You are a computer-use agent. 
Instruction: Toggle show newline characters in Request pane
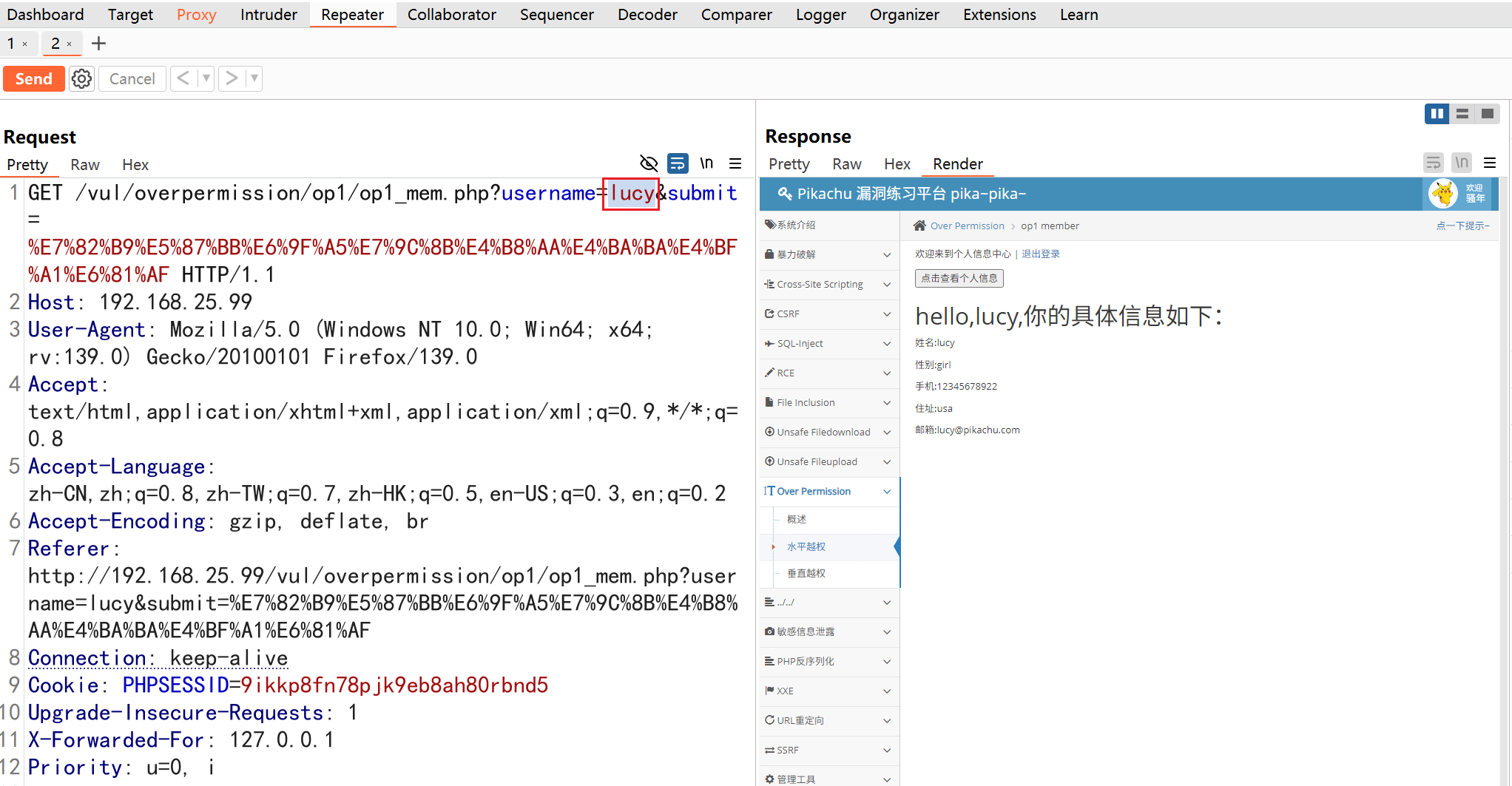click(706, 163)
